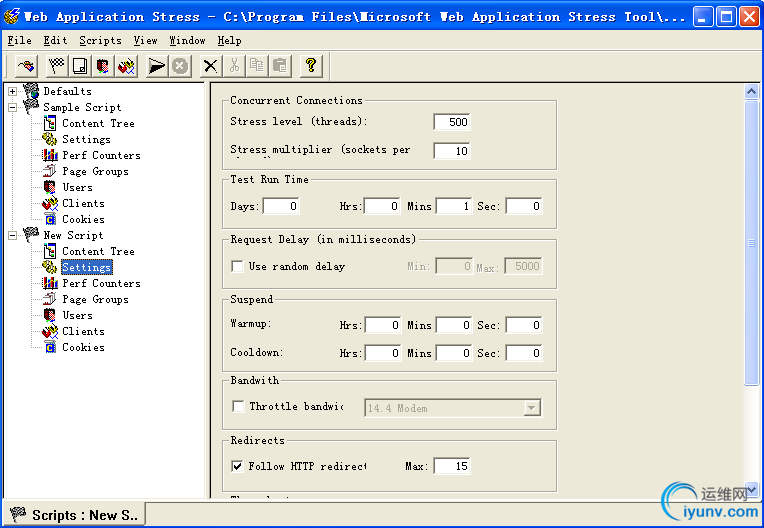Select Clients under New Script

(x=83, y=331)
